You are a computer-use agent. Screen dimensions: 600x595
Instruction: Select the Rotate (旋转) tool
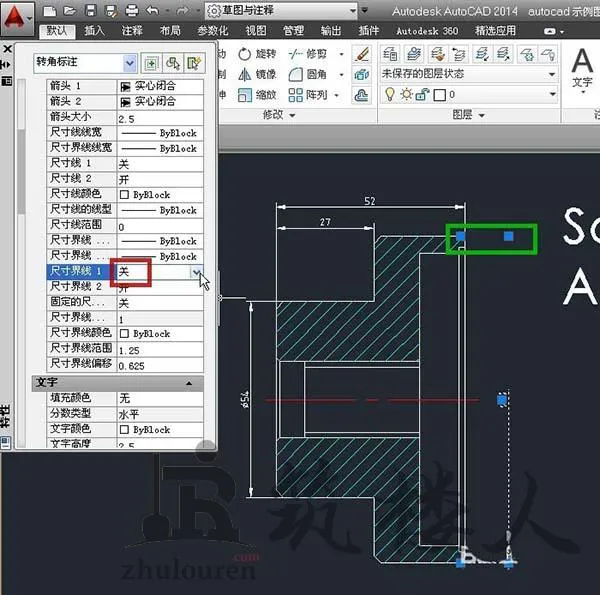pyautogui.click(x=257, y=54)
